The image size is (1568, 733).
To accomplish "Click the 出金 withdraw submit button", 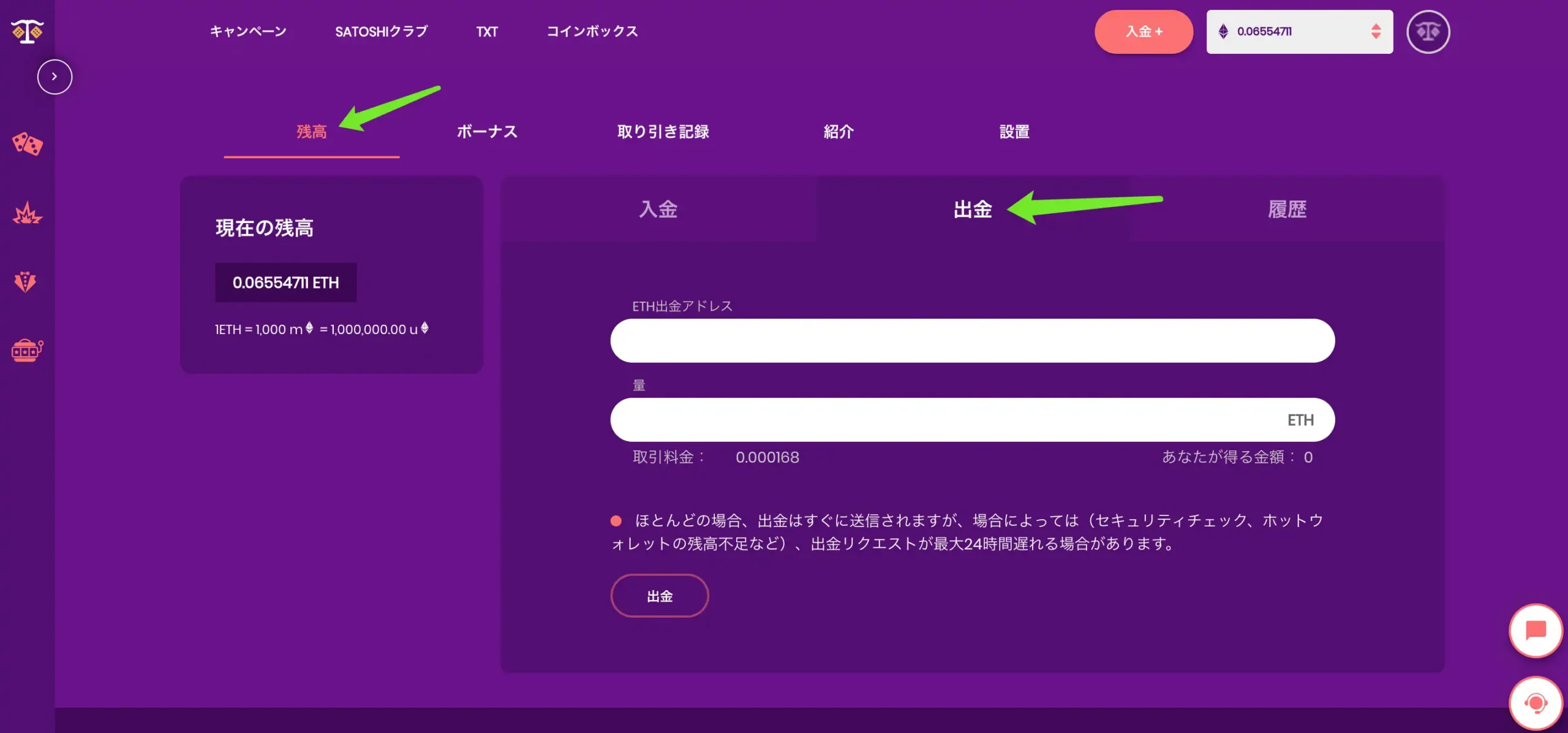I will tap(660, 596).
